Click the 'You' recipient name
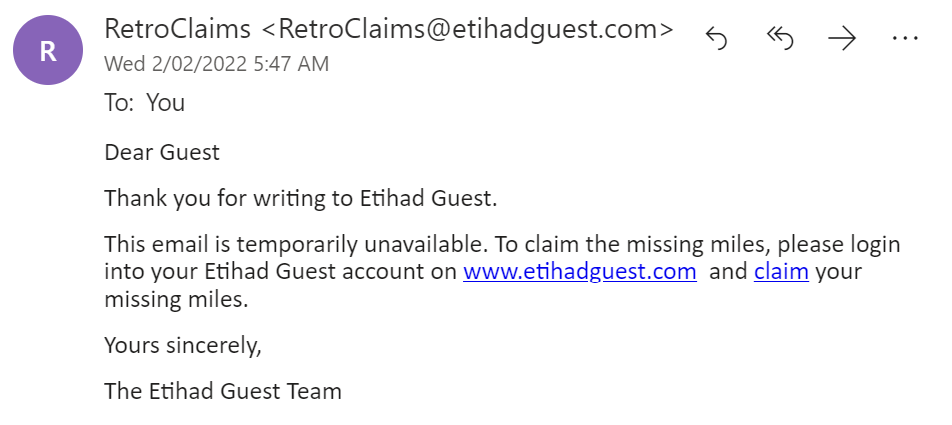 coord(165,102)
